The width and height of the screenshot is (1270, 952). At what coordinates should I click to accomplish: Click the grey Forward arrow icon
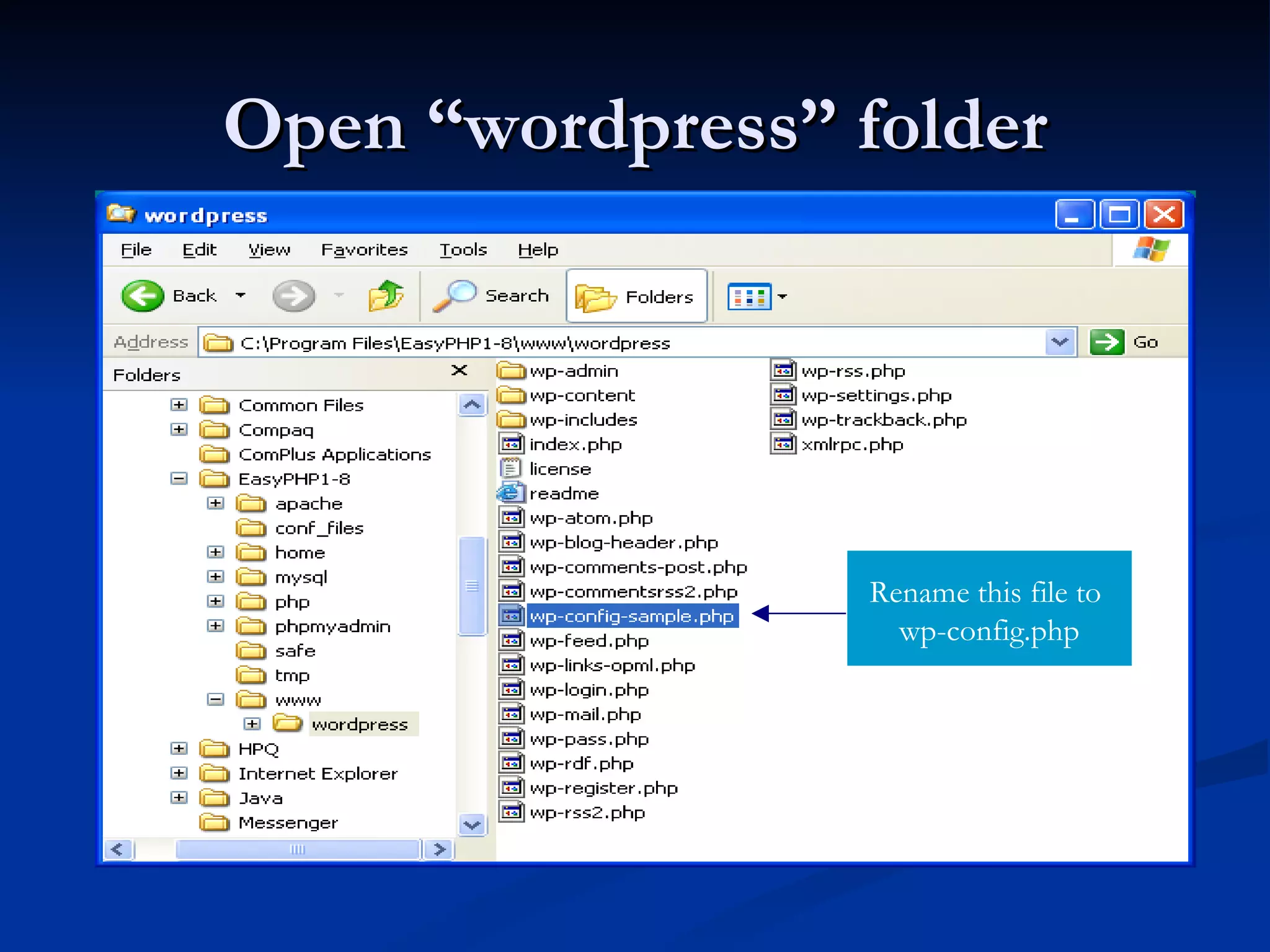(x=294, y=296)
